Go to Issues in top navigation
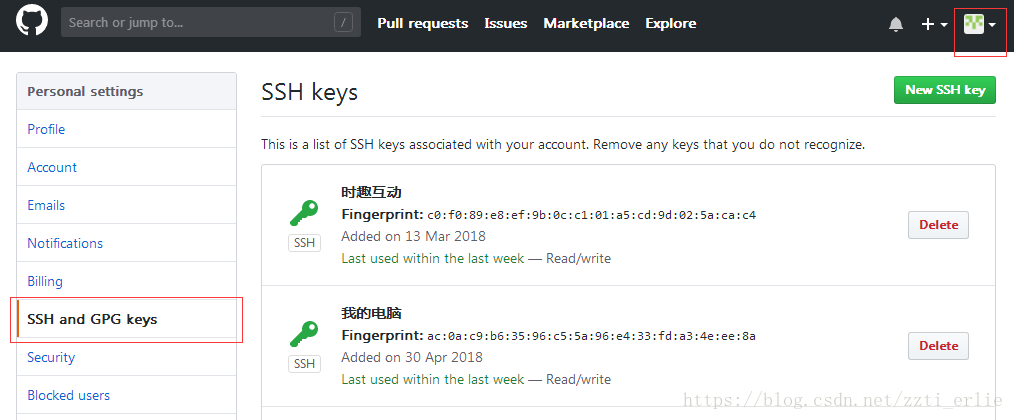The height and width of the screenshot is (420, 1014). tap(505, 23)
